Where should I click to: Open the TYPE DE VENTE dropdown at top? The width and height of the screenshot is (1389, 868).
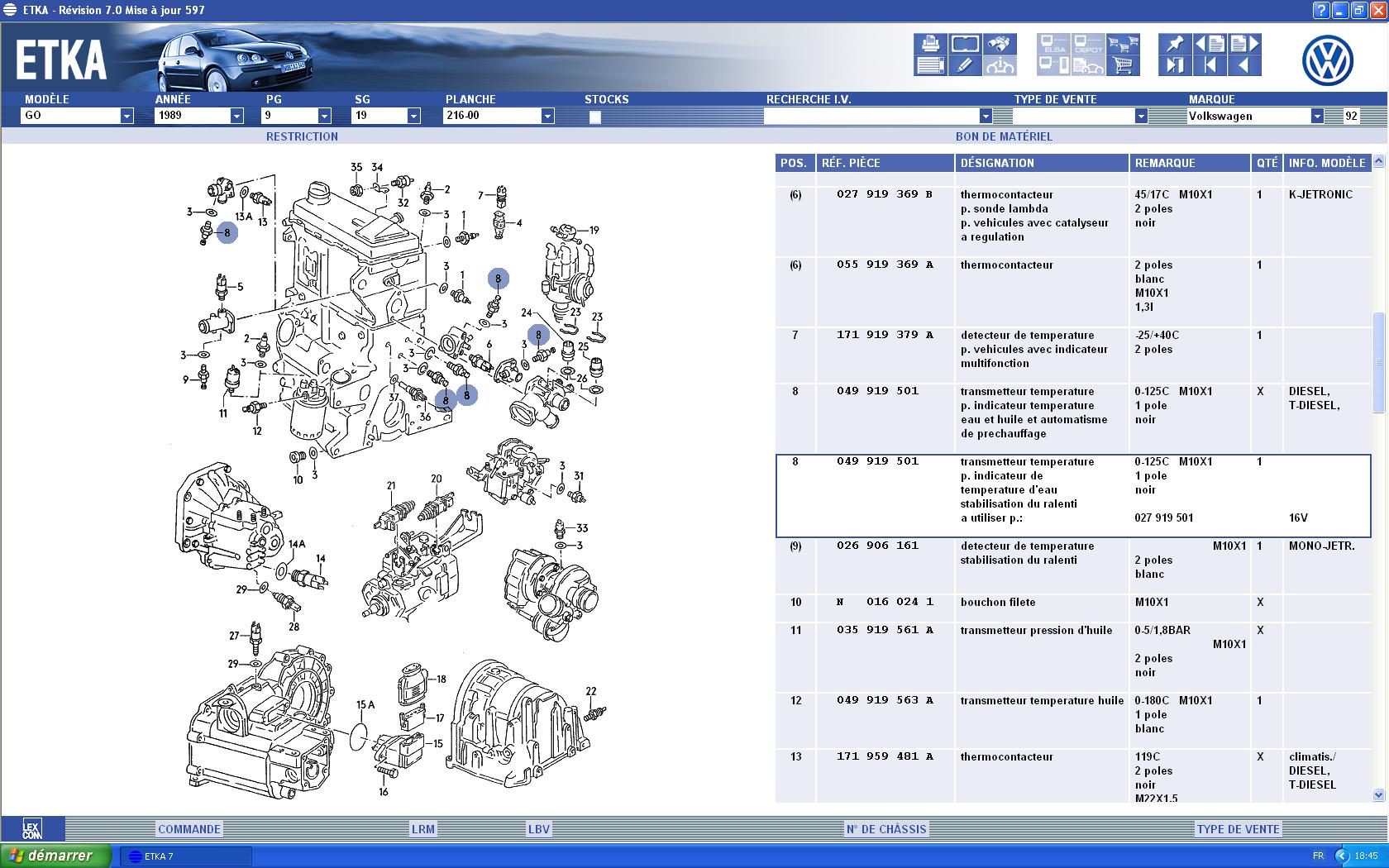tap(1141, 116)
